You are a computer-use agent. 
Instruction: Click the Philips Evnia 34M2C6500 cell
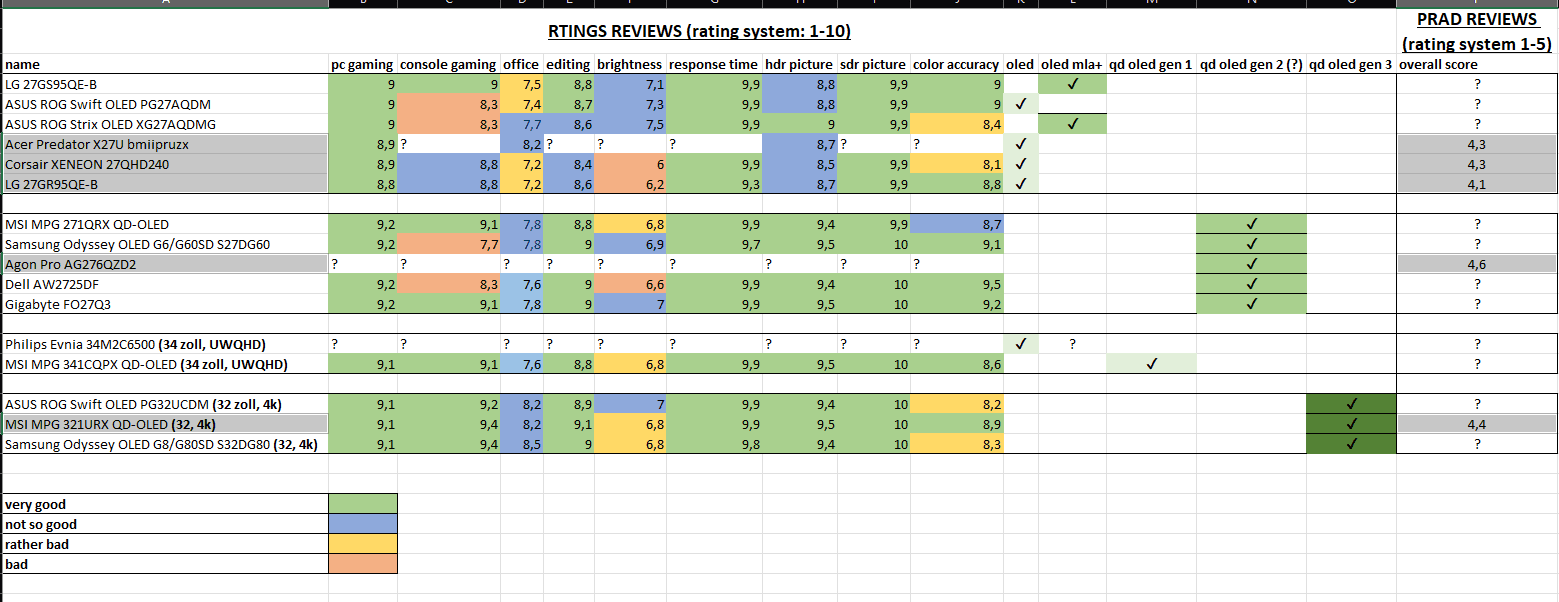(x=165, y=344)
